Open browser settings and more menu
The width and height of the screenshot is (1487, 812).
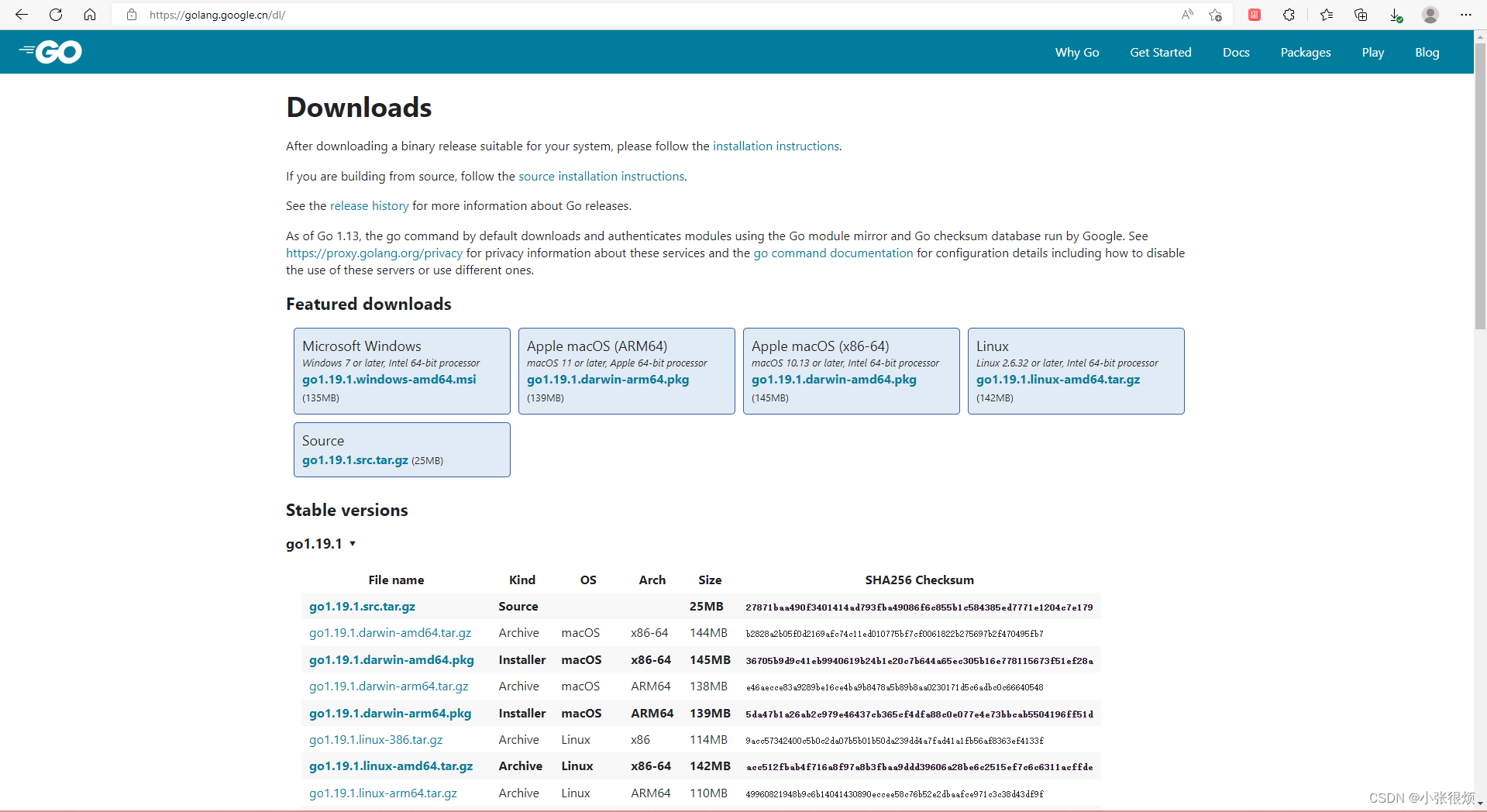(x=1465, y=15)
